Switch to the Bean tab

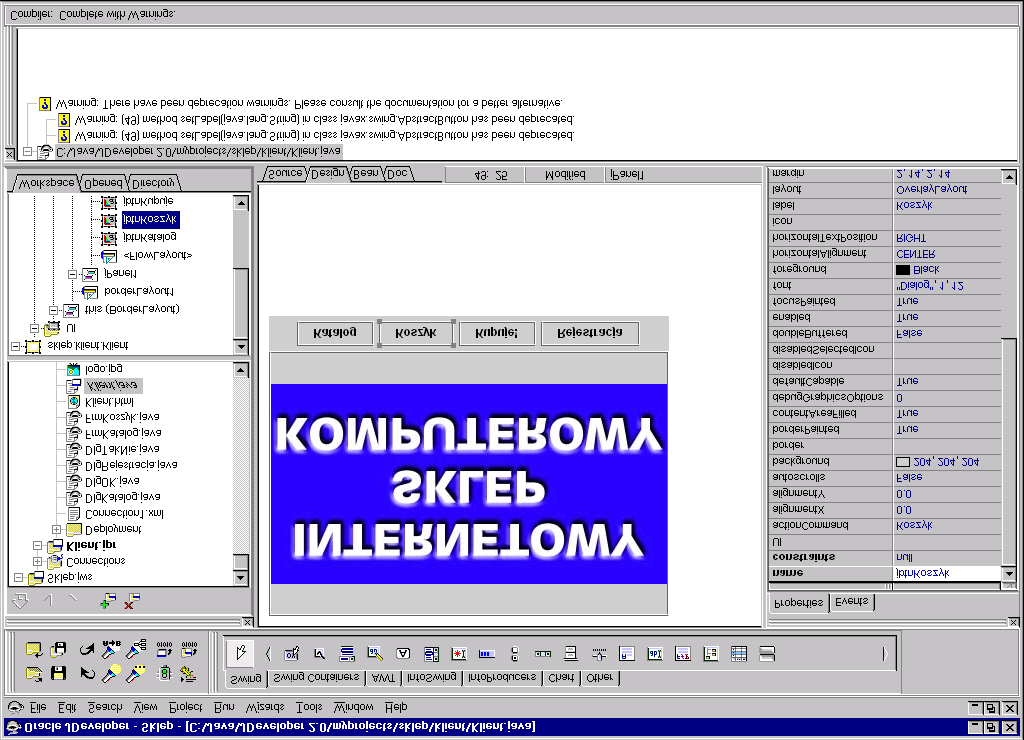click(x=366, y=174)
